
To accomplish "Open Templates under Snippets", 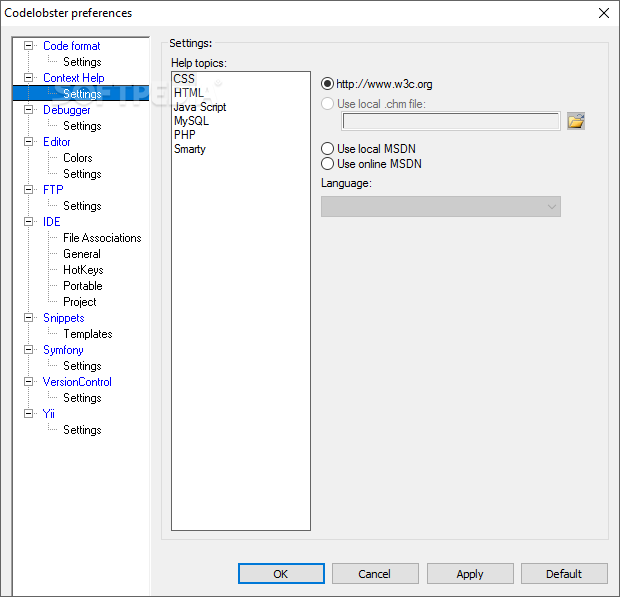I will pos(88,334).
